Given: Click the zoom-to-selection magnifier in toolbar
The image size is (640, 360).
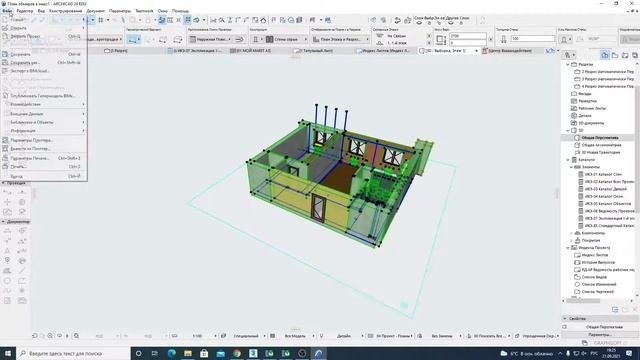Looking at the screenshot, I should [222, 20].
